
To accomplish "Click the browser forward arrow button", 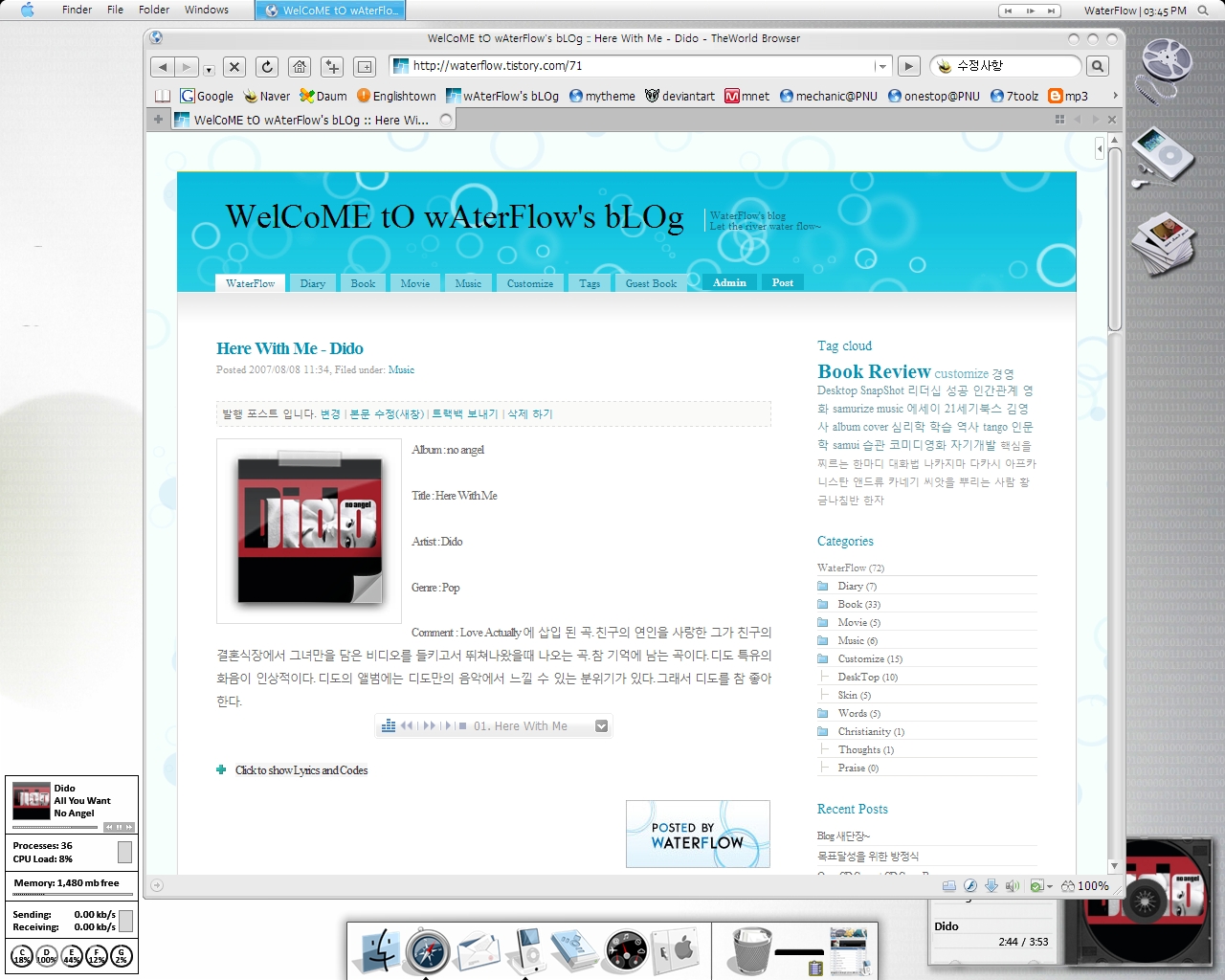I will [187, 67].
